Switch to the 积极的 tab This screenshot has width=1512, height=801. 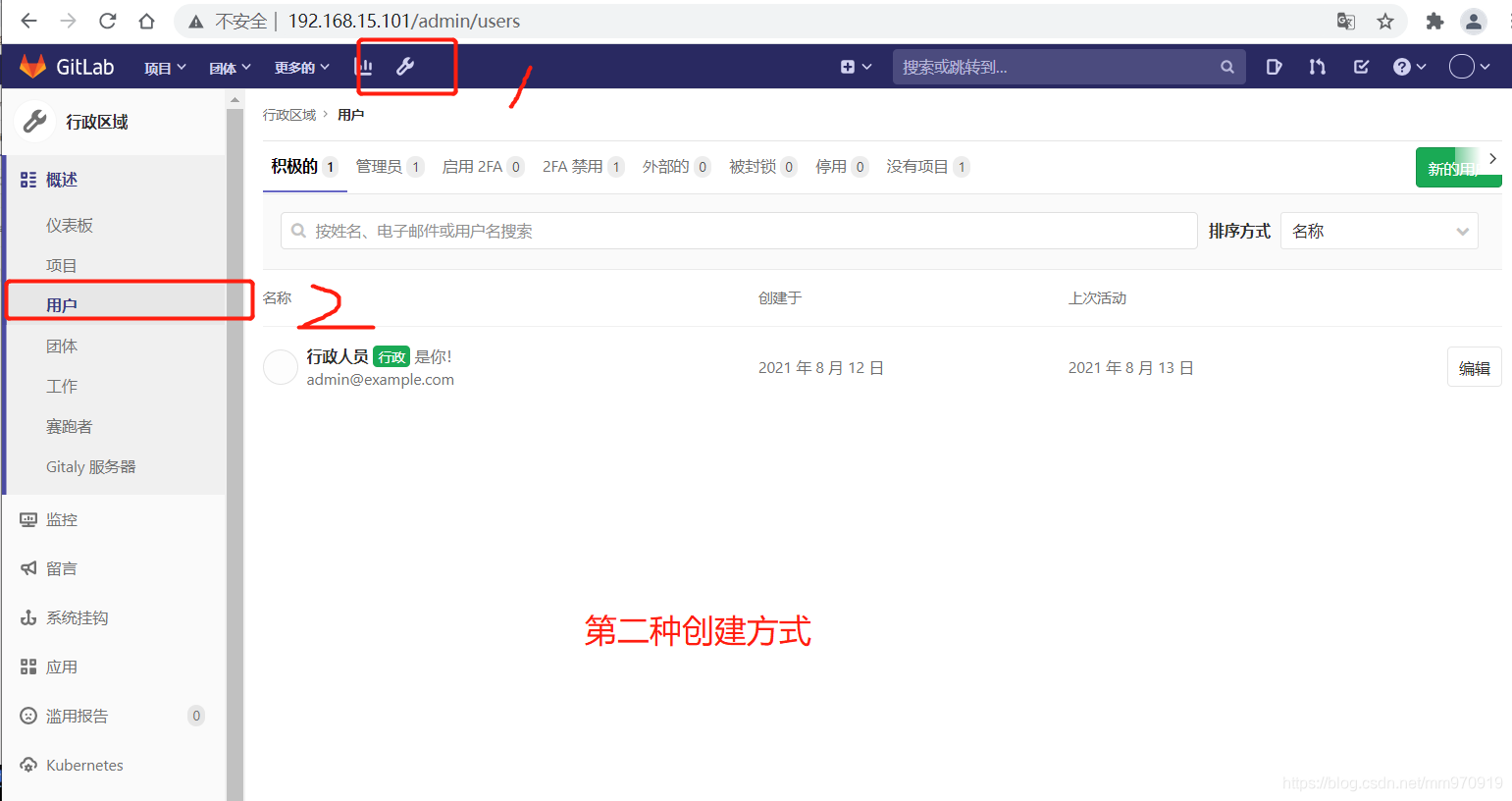(x=304, y=167)
